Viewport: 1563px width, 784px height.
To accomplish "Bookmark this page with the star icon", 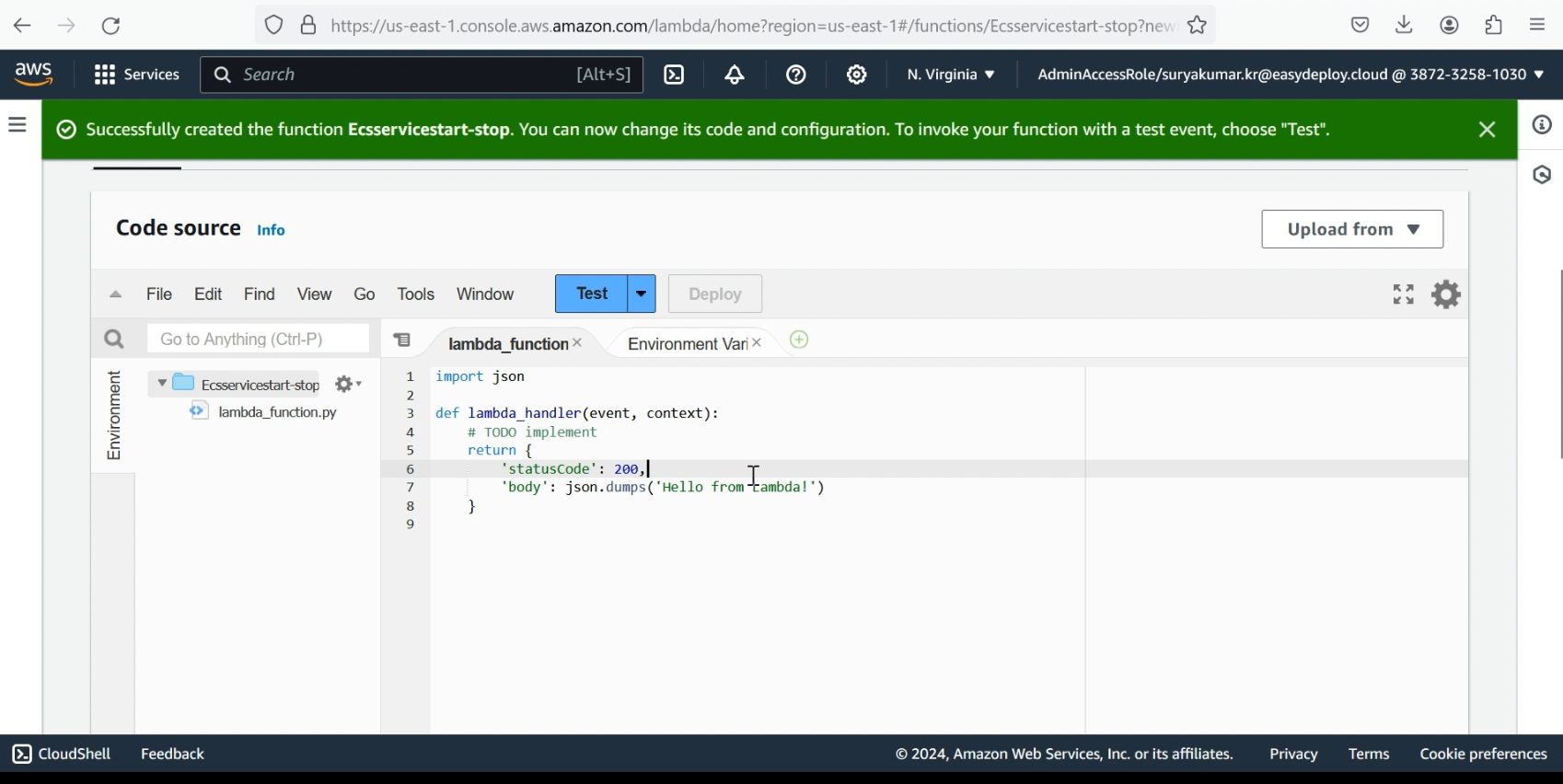I will tap(1198, 25).
